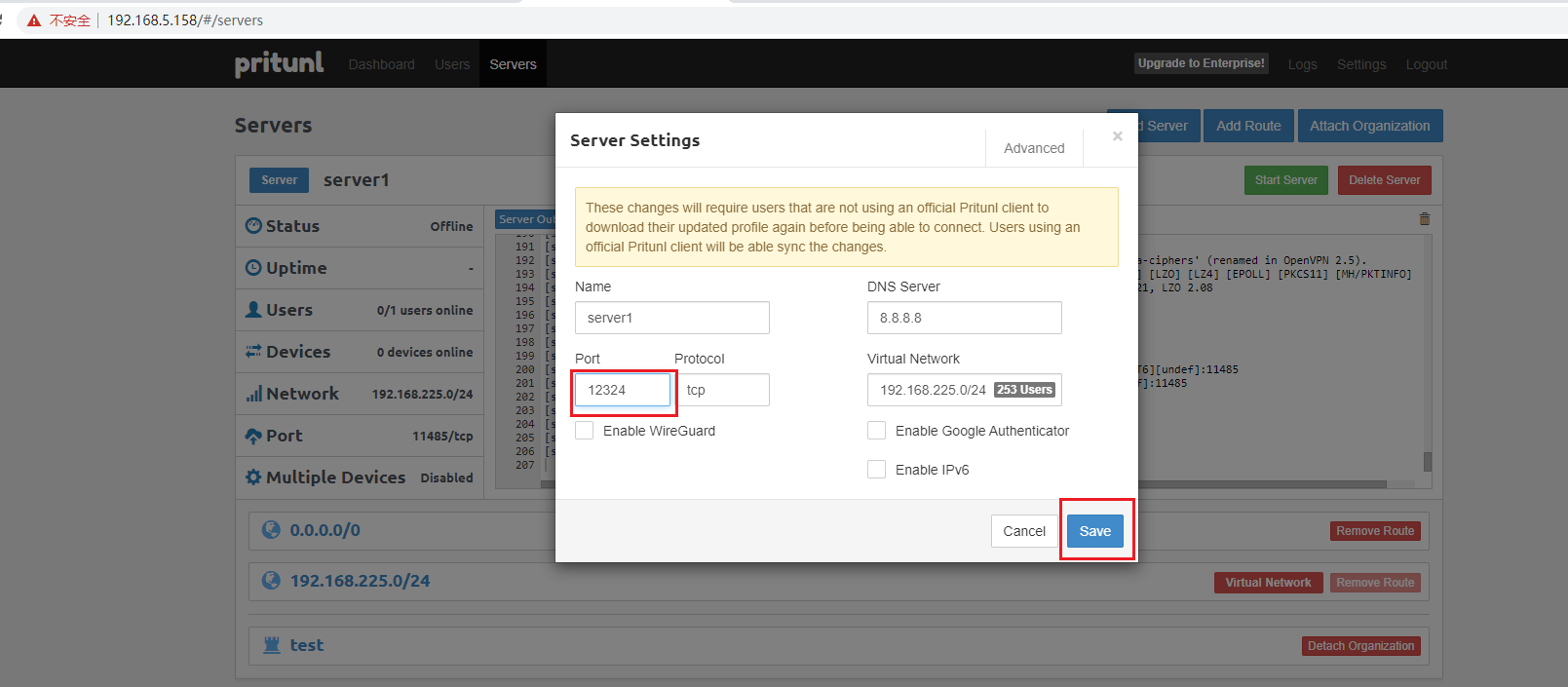The height and width of the screenshot is (687, 1568).
Task: Click the 253 Users badge
Action: (1024, 390)
